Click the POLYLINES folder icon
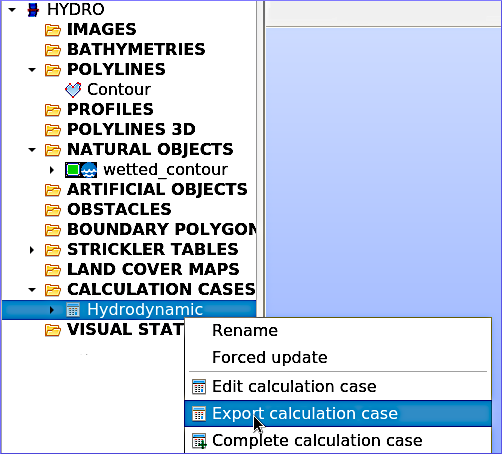502x454 pixels. [x=53, y=70]
